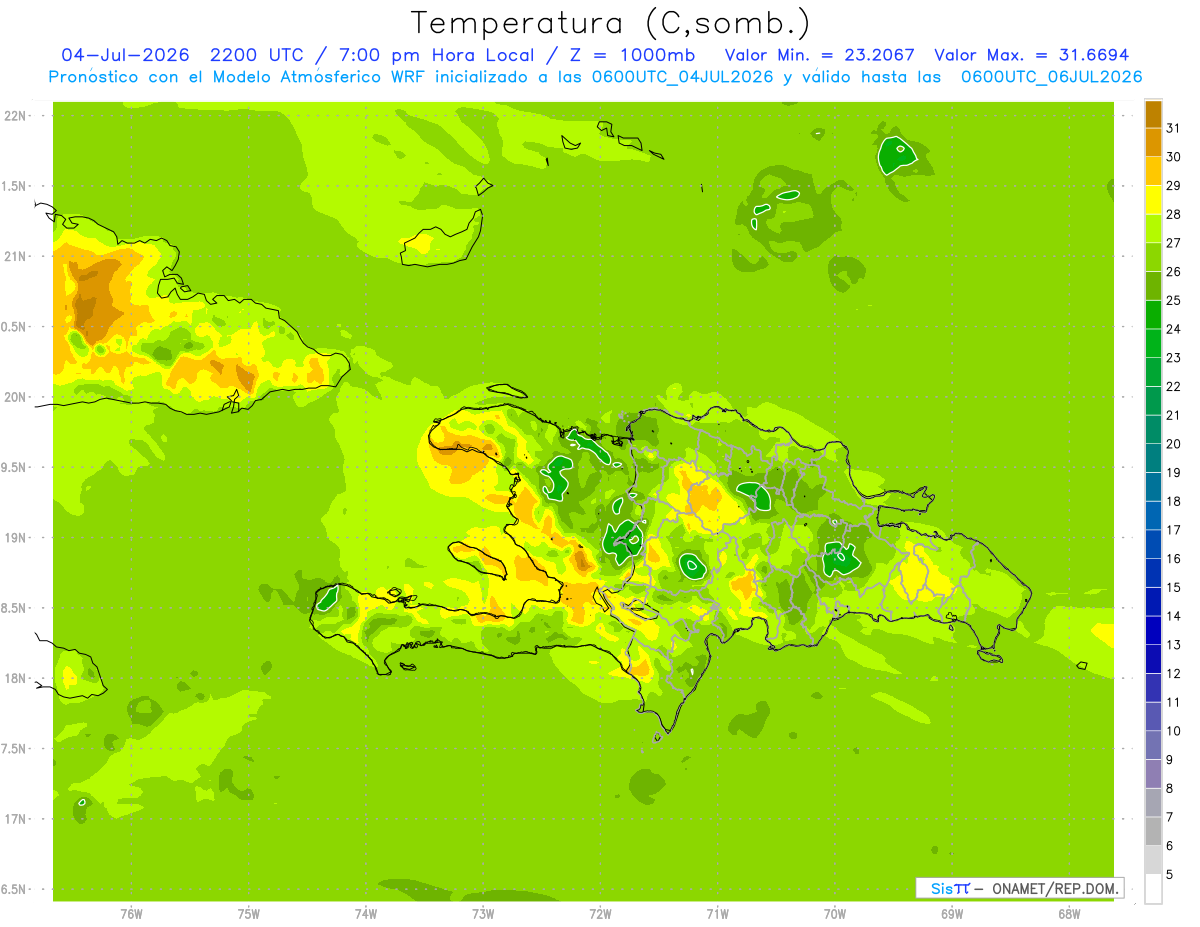Click the '19N' latitude axis label
This screenshot has height=927, width=1200.
[15, 538]
